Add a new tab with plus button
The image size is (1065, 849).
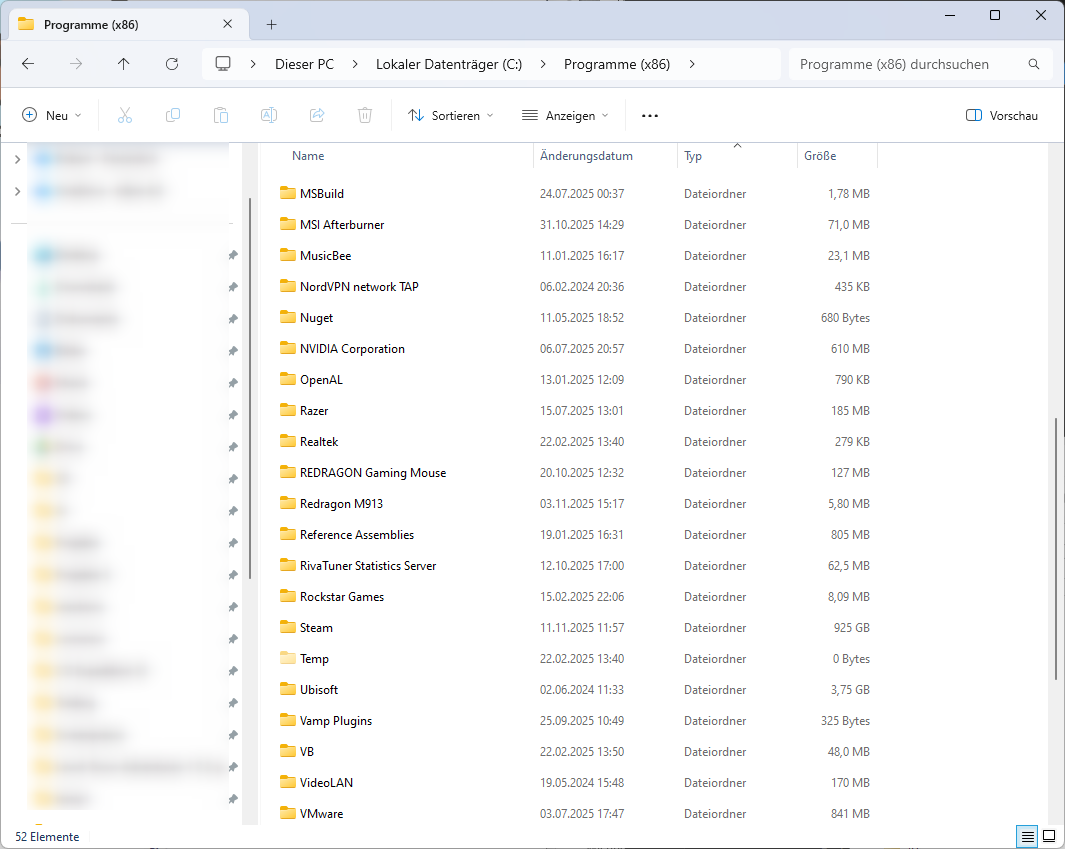point(272,24)
